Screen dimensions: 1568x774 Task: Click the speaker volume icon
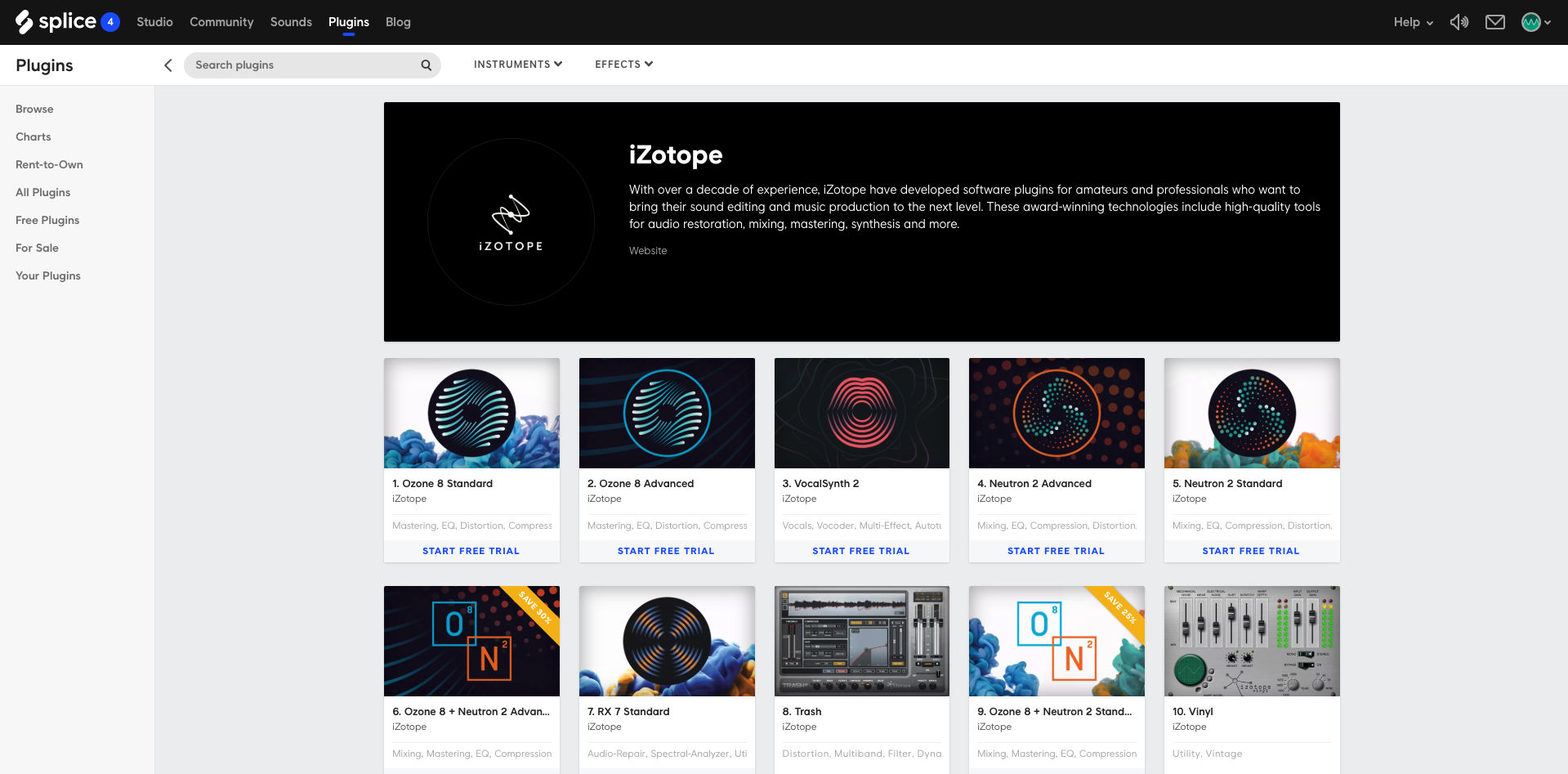pos(1459,22)
